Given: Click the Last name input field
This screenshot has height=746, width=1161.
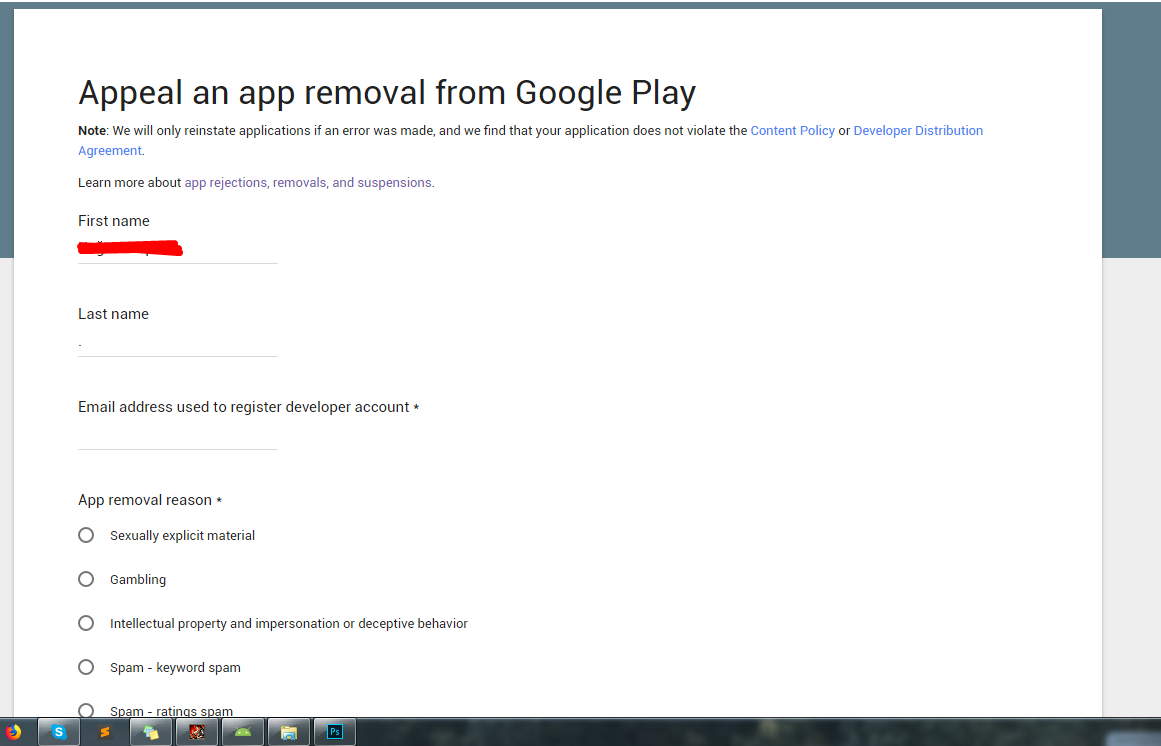Looking at the screenshot, I should coord(178,343).
